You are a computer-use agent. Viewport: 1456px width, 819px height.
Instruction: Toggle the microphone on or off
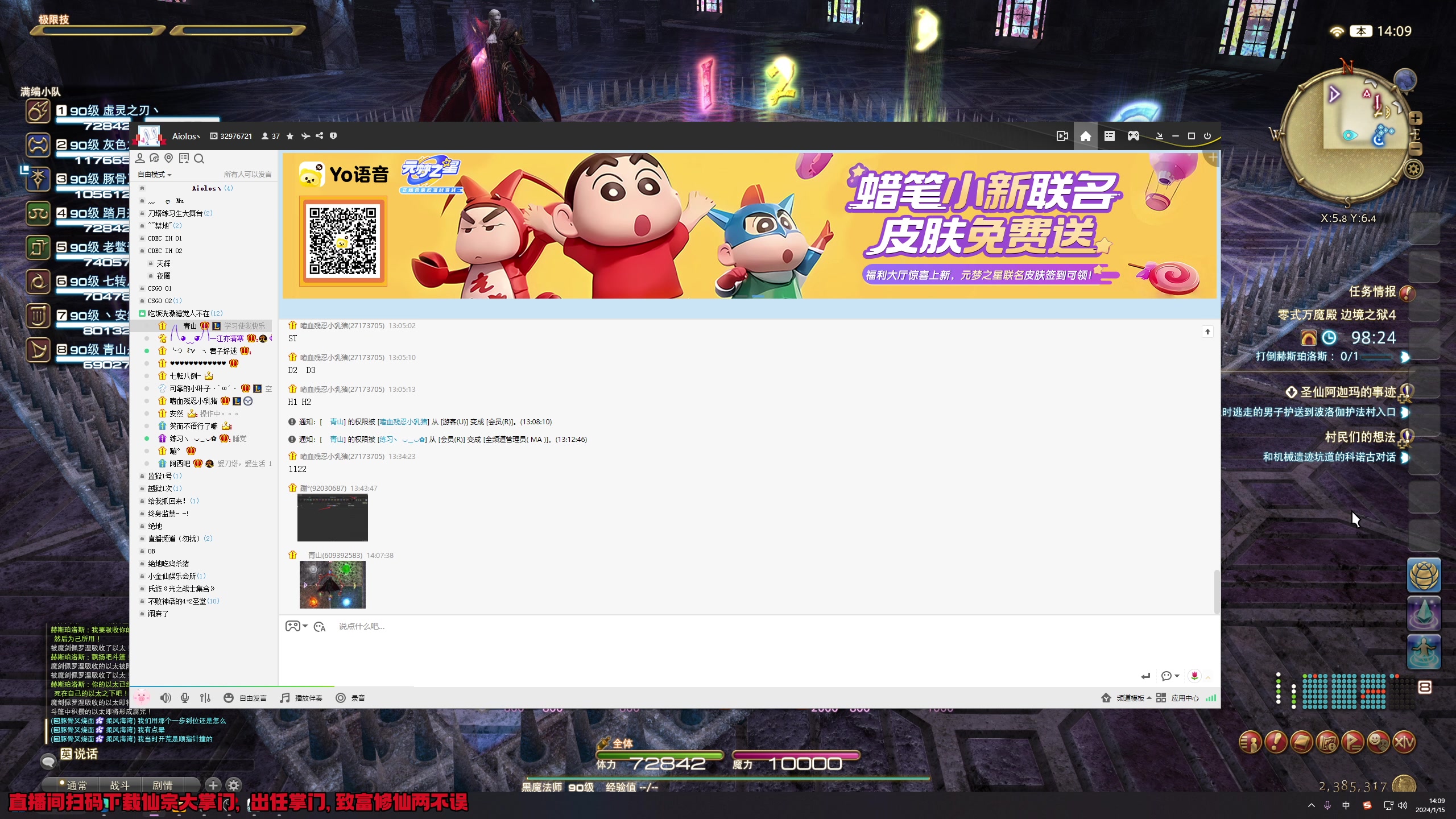185,698
